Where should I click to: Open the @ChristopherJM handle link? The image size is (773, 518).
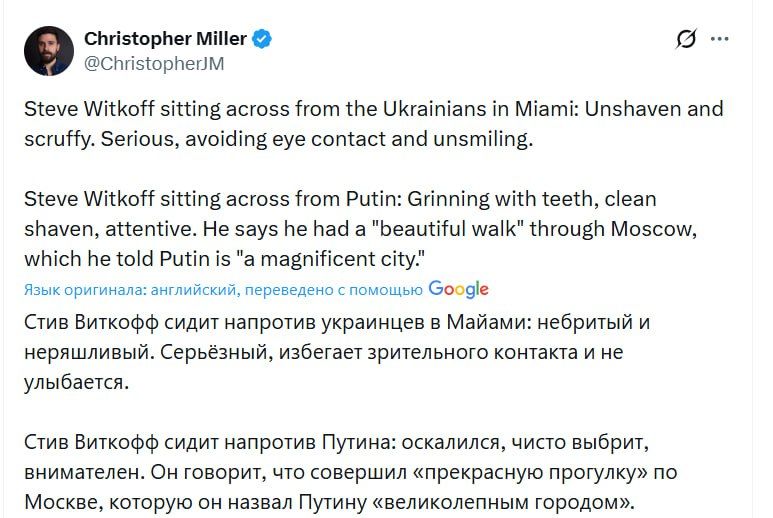pyautogui.click(x=153, y=64)
